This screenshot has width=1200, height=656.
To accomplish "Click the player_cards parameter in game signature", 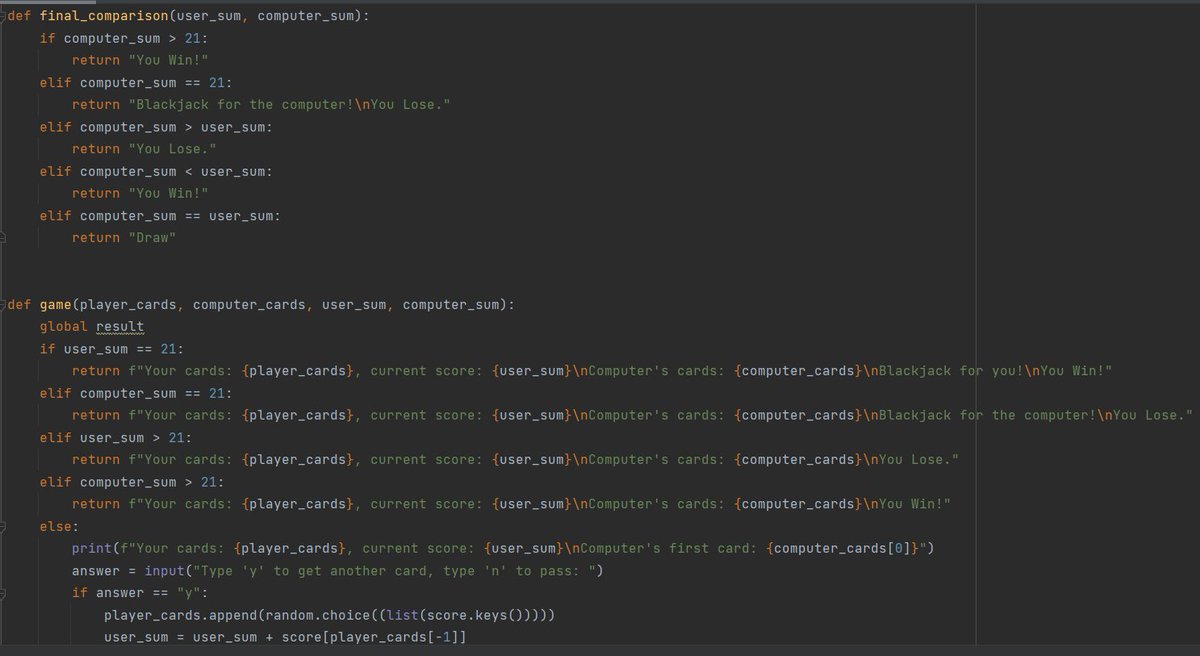I will [x=128, y=304].
